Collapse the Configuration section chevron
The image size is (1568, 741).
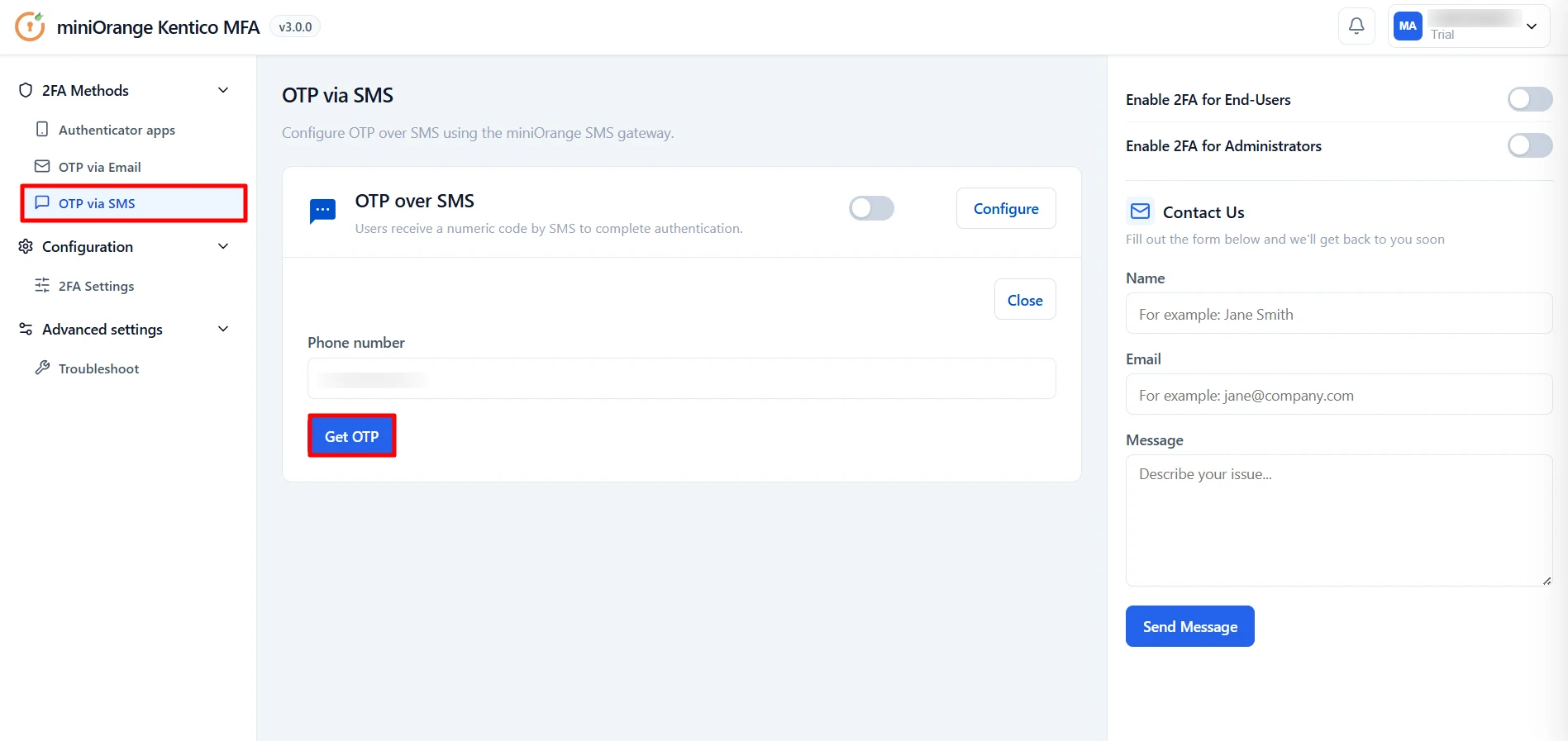[223, 246]
